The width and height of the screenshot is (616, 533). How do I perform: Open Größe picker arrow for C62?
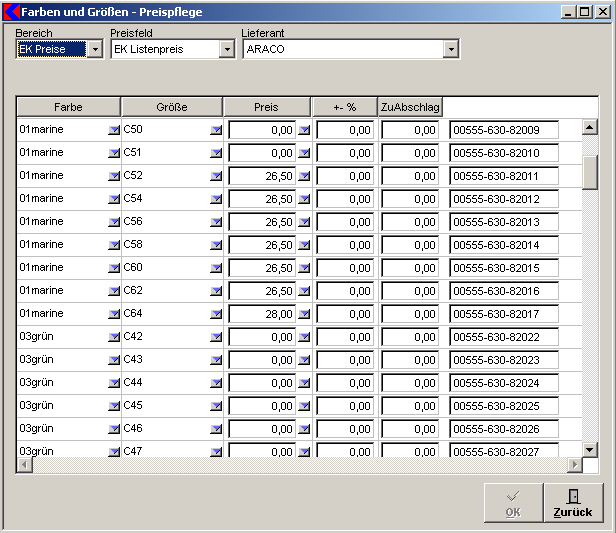point(216,291)
